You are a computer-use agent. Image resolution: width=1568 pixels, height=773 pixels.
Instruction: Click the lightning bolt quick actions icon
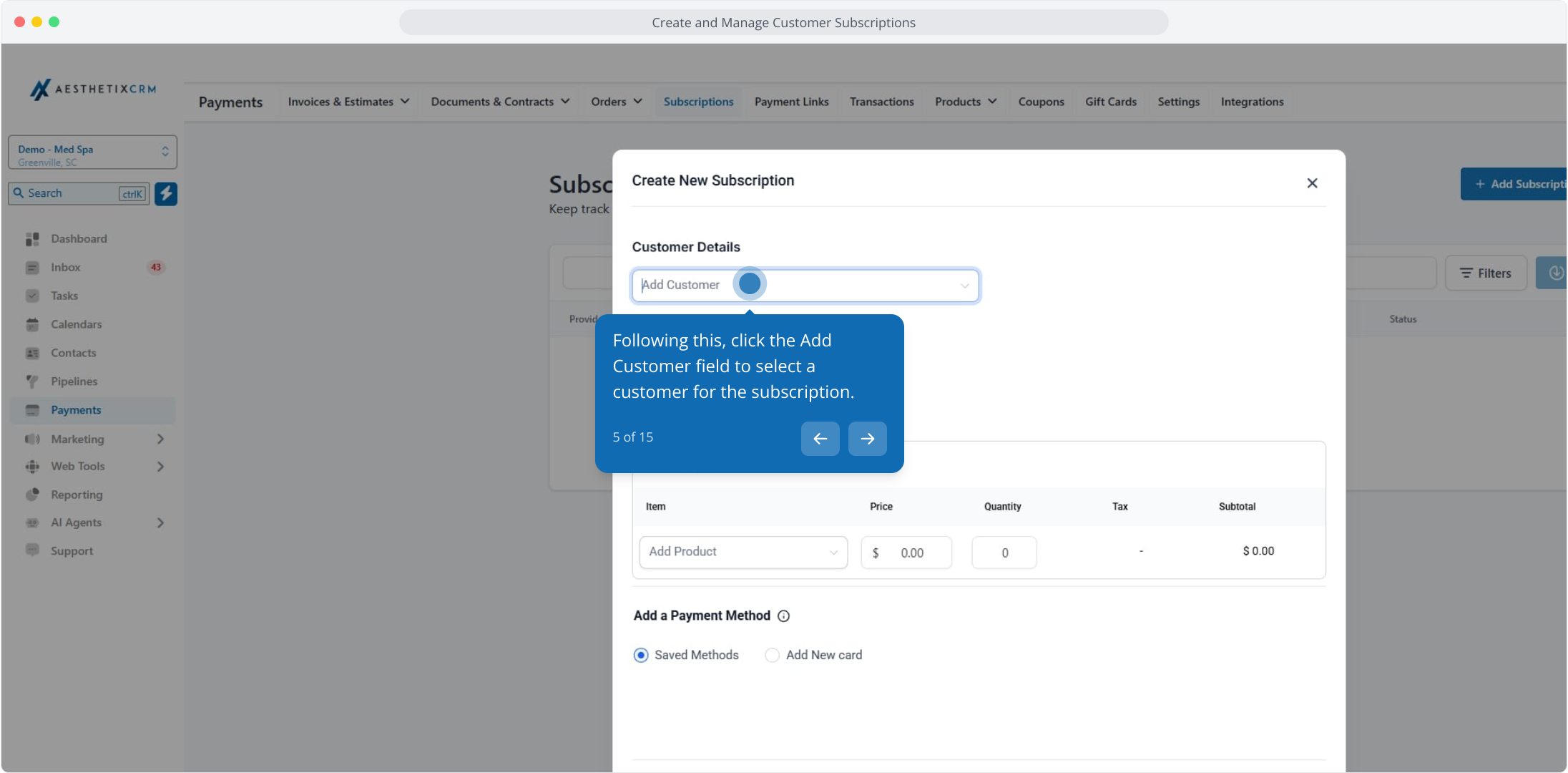tap(166, 193)
